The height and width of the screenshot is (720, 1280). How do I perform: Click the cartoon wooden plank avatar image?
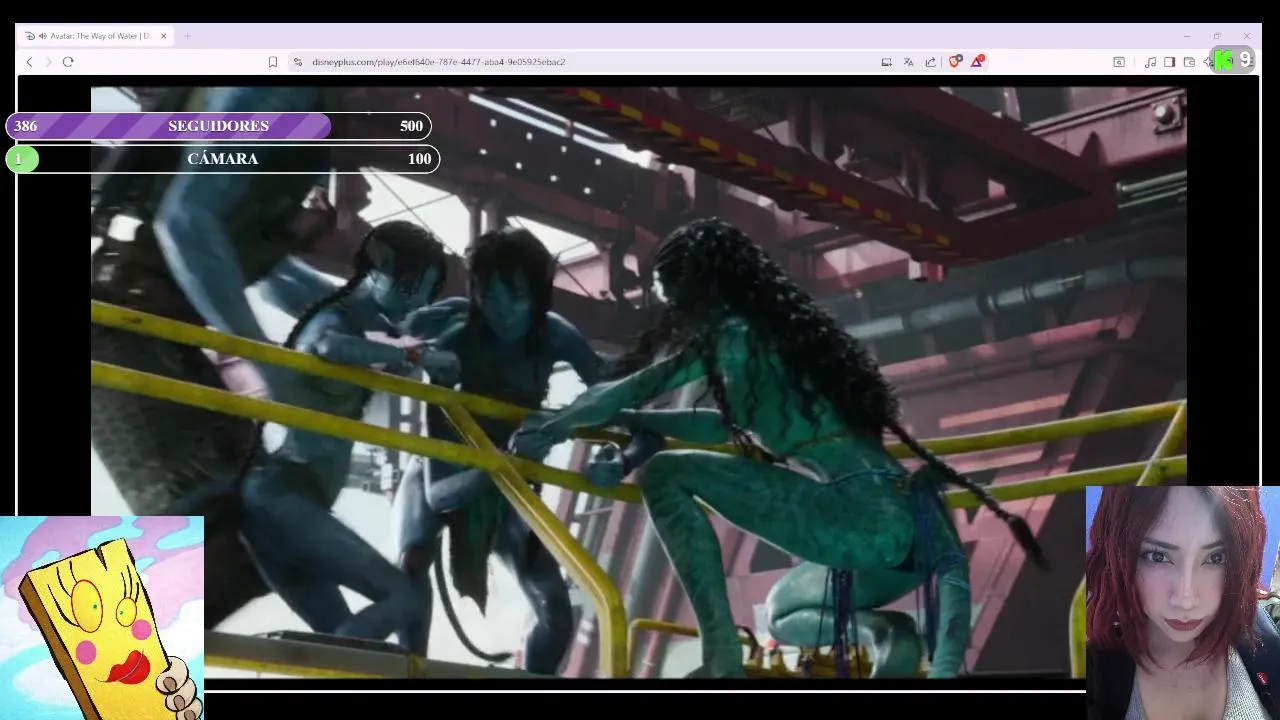102,618
